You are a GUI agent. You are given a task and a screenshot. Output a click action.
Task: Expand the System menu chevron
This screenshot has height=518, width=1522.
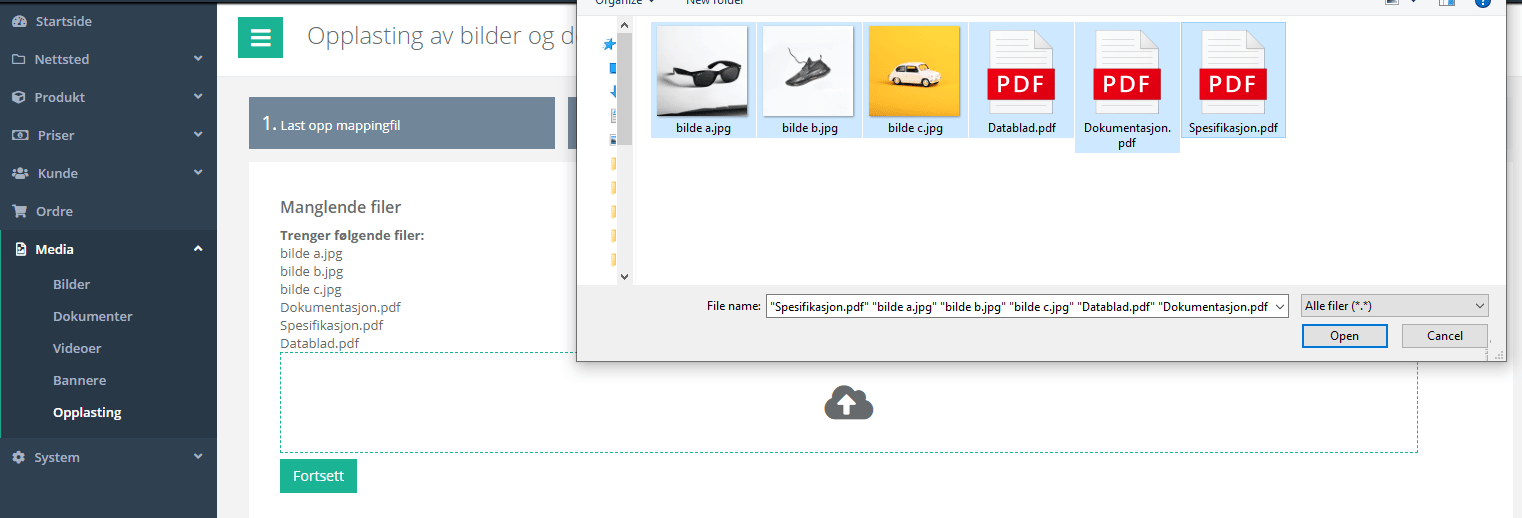[x=198, y=457]
